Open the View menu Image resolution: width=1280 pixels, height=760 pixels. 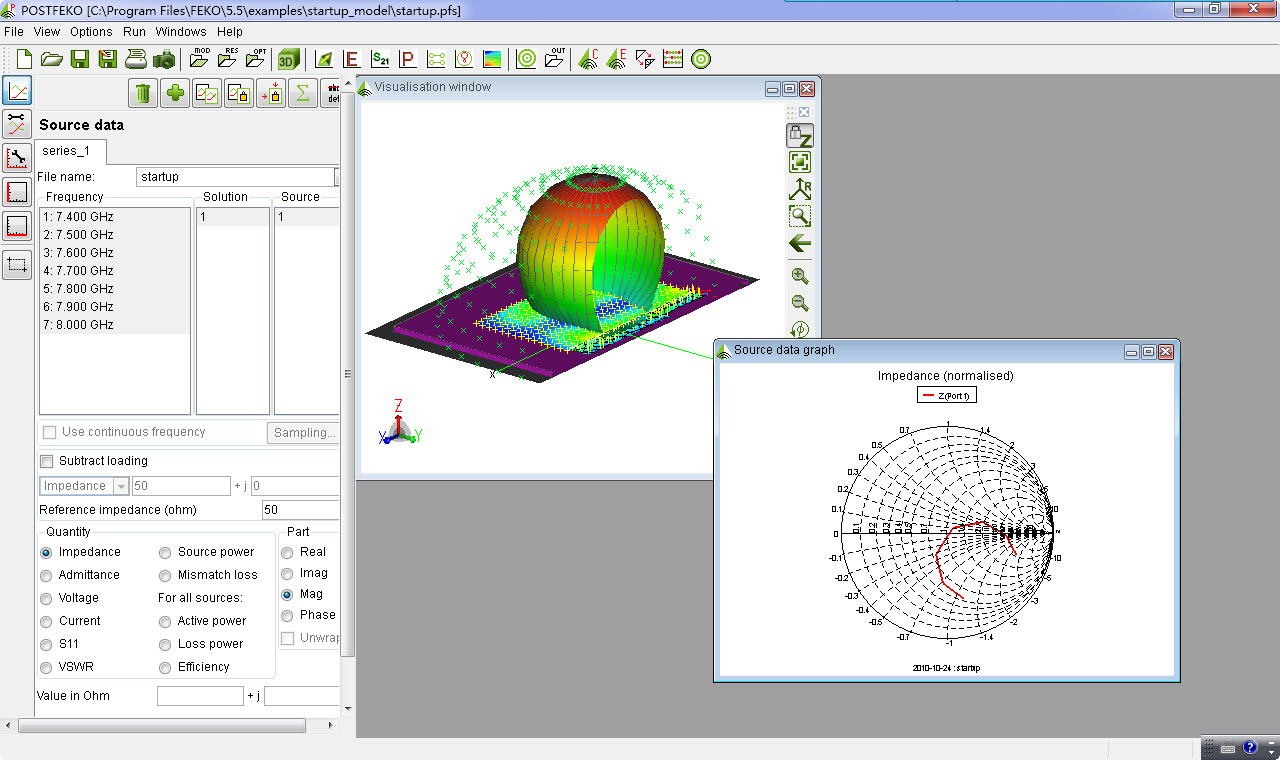tap(47, 32)
